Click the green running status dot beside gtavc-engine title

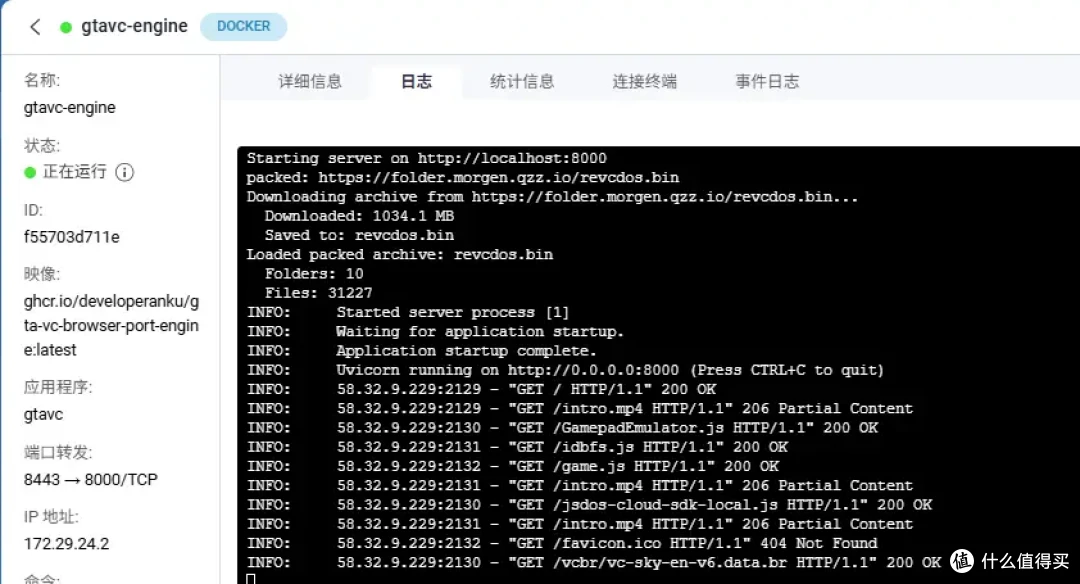(x=66, y=28)
